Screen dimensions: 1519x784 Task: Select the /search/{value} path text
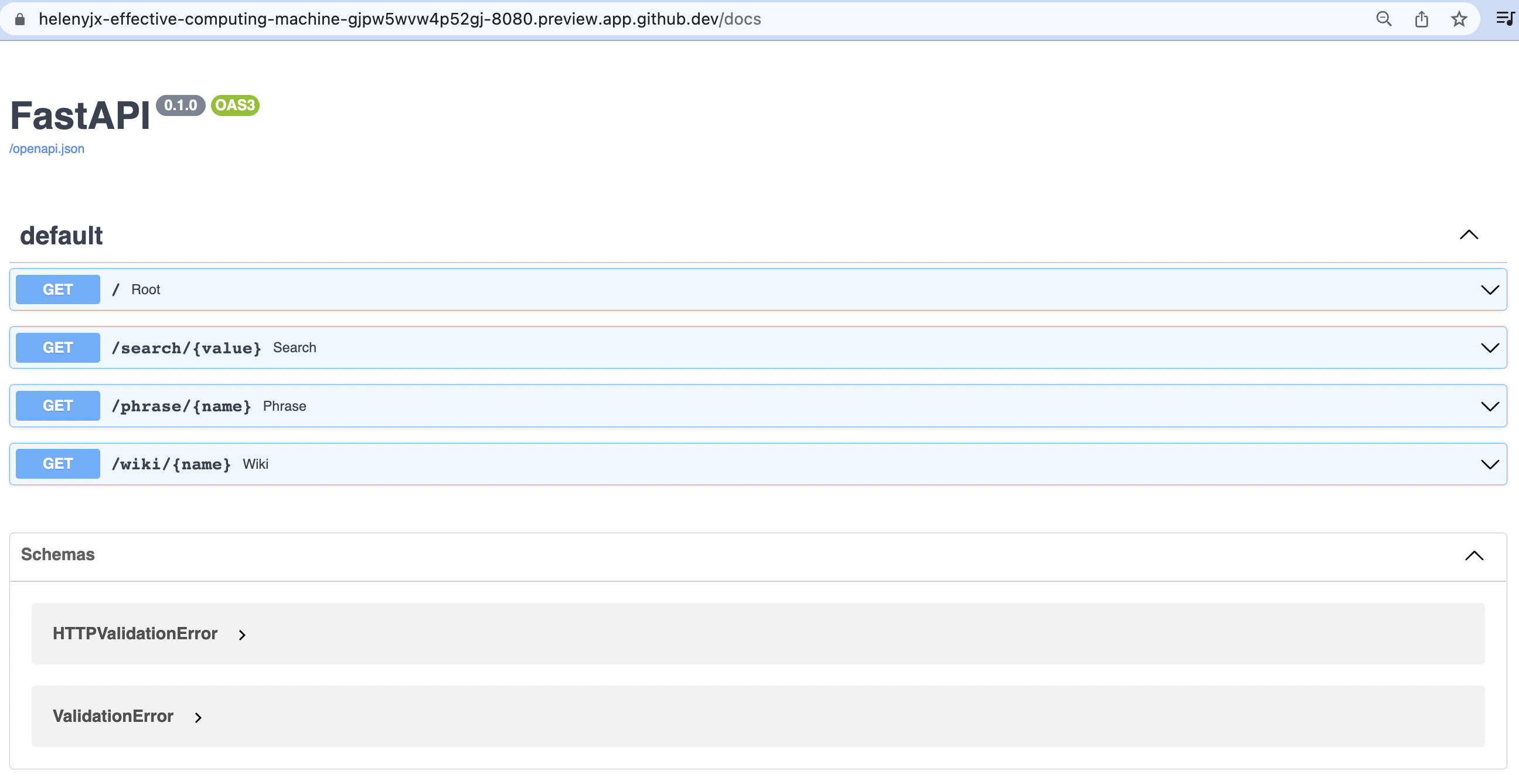186,348
